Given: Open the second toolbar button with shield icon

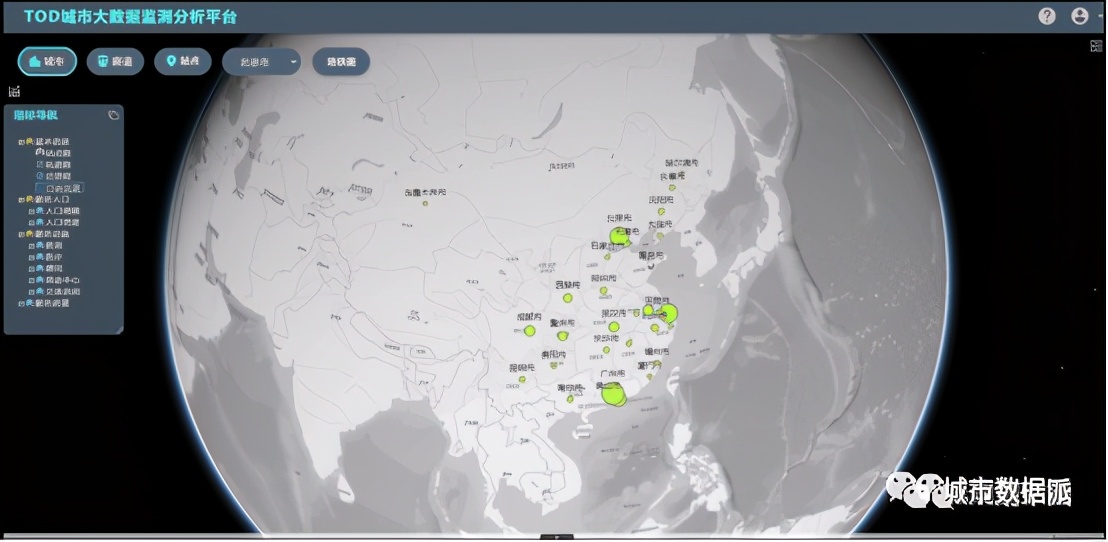Looking at the screenshot, I should click(x=115, y=61).
